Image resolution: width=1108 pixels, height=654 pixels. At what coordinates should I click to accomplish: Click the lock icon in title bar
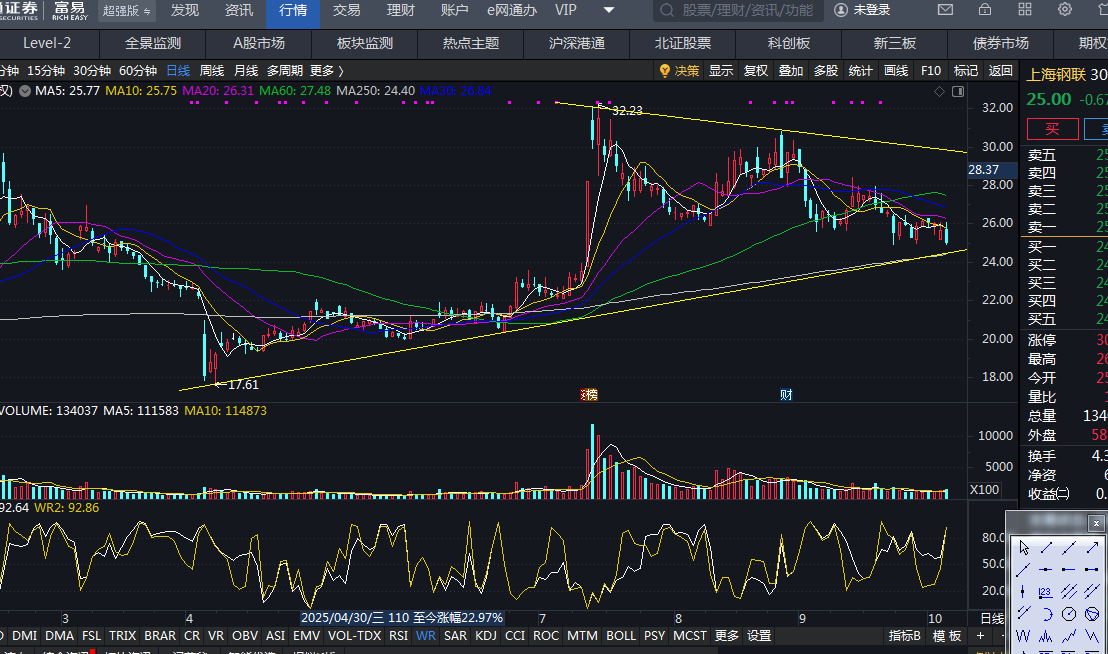pyautogui.click(x=985, y=10)
